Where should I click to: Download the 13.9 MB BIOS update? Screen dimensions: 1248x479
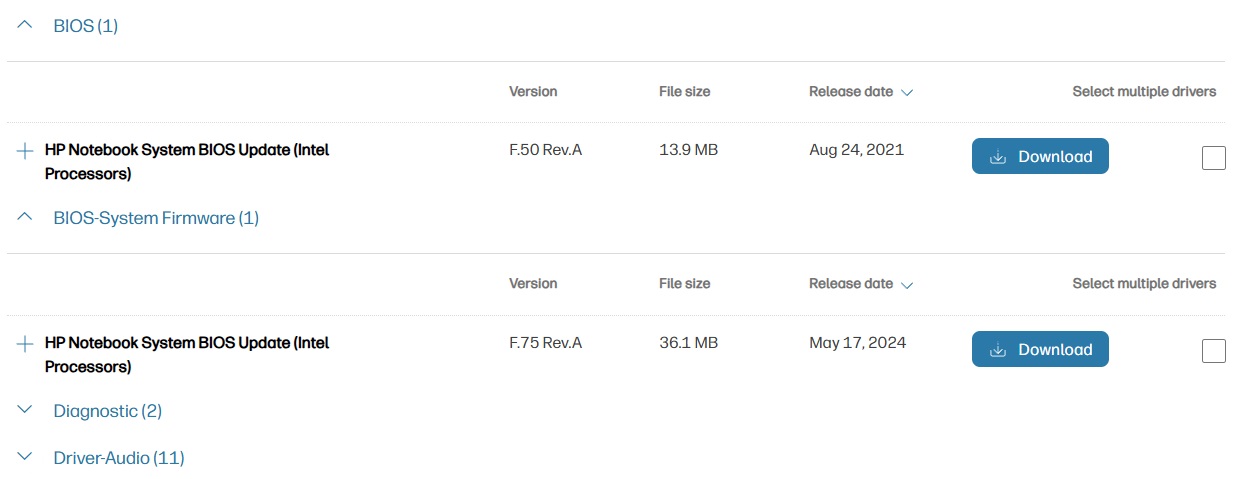click(1040, 157)
